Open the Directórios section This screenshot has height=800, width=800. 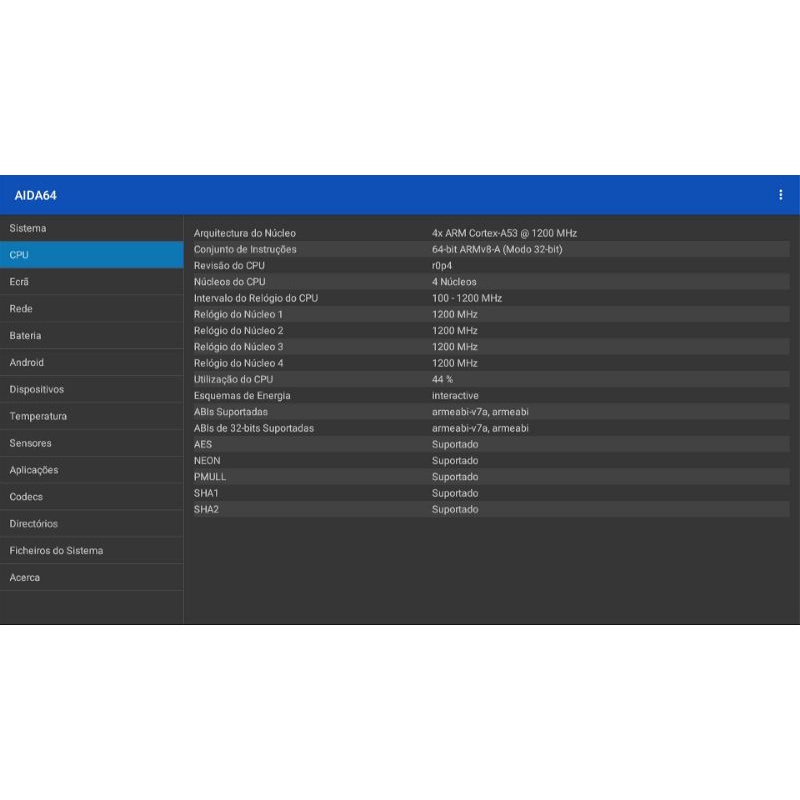[91, 523]
